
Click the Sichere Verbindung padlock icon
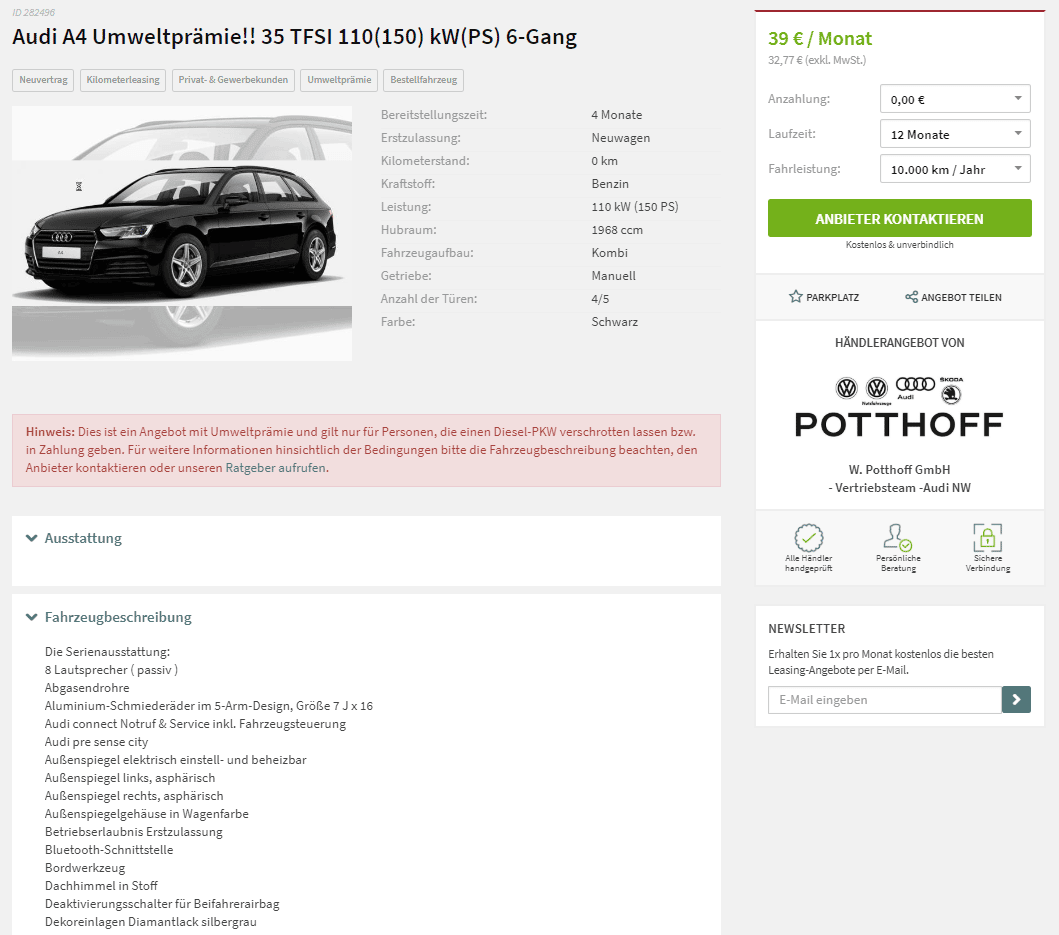987,538
